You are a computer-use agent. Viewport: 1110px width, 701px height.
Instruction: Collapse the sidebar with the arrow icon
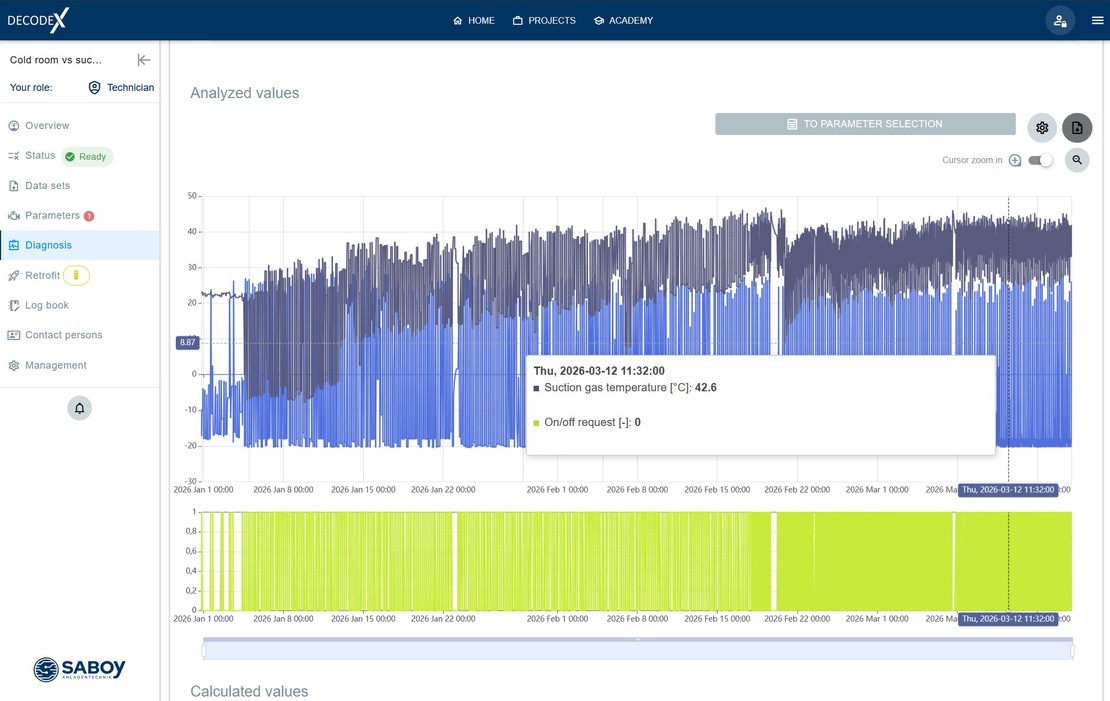click(x=144, y=60)
